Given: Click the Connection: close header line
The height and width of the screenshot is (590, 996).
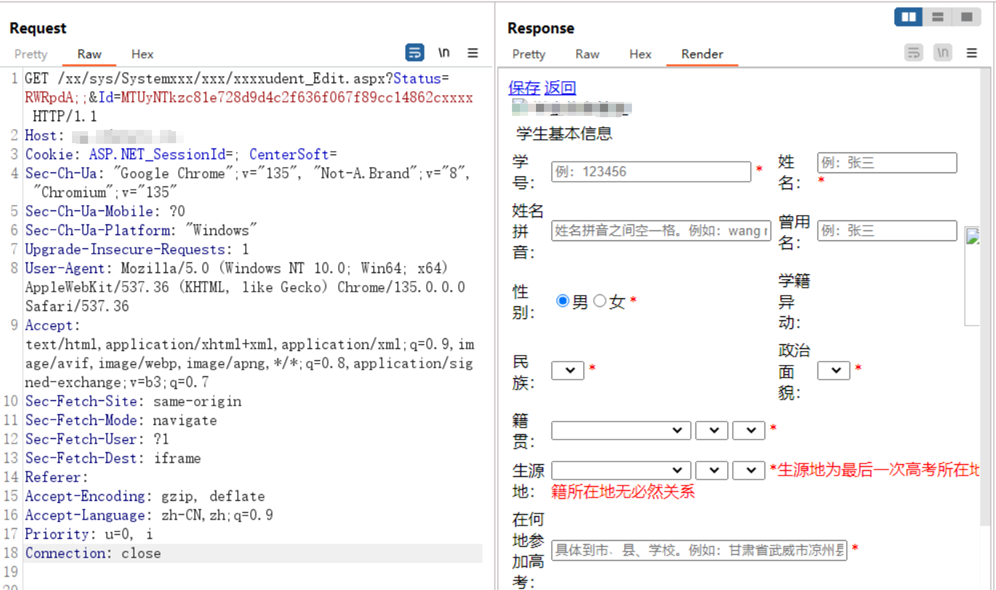Looking at the screenshot, I should (x=93, y=553).
